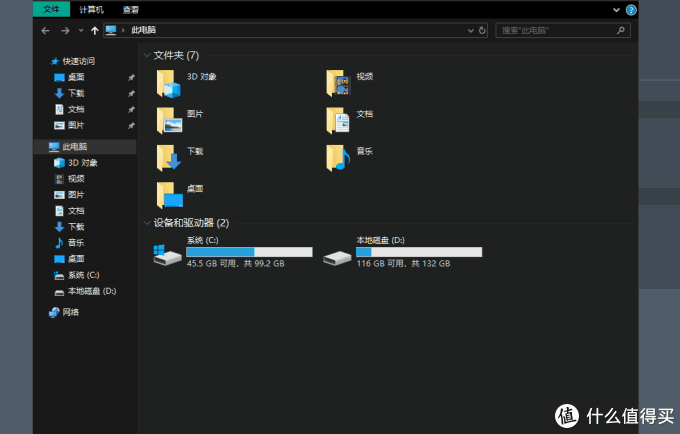Click the breadcrumb arrow before 此电脑
Viewport: 680px width, 434px height.
pyautogui.click(x=123, y=30)
